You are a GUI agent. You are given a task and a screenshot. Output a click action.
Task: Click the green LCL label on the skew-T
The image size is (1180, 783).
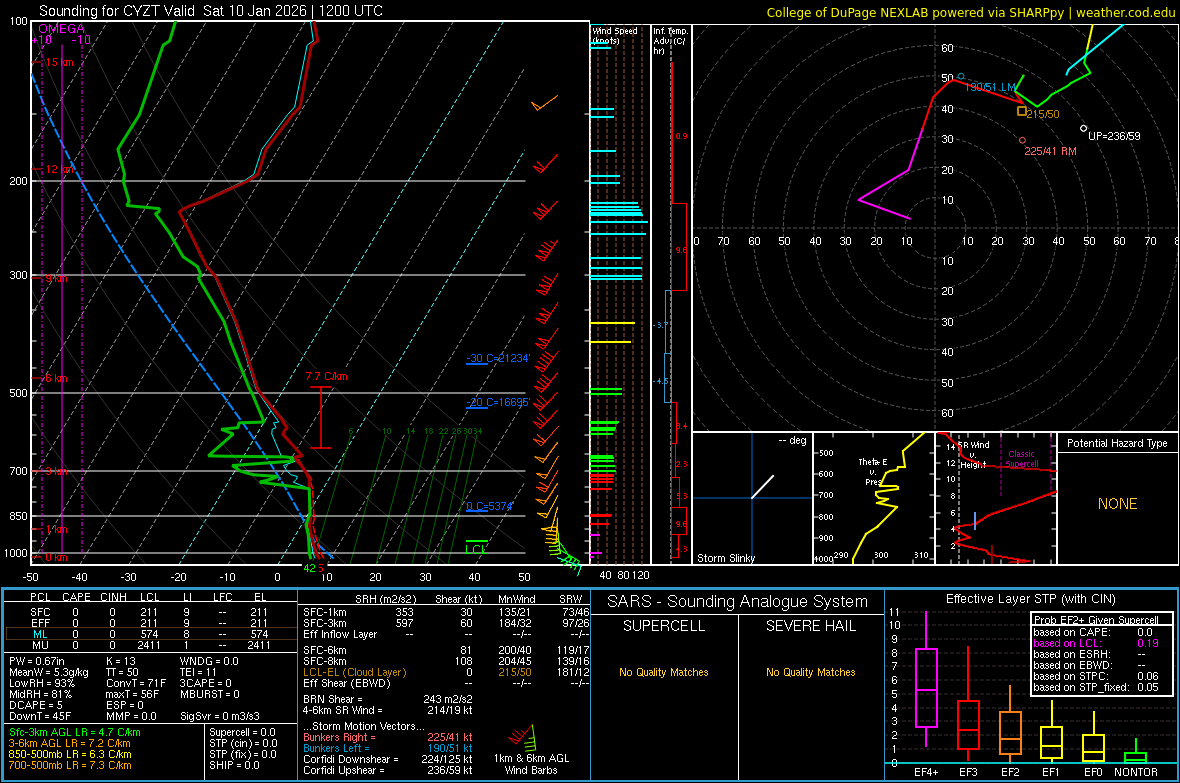(x=476, y=549)
